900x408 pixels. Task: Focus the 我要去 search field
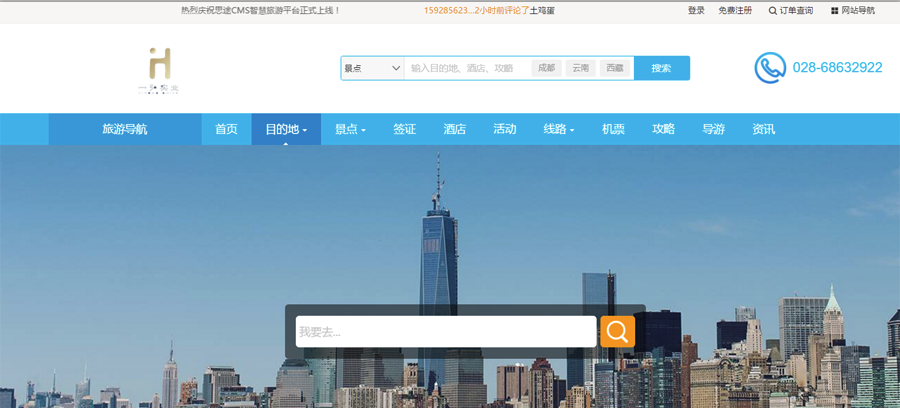(x=445, y=332)
